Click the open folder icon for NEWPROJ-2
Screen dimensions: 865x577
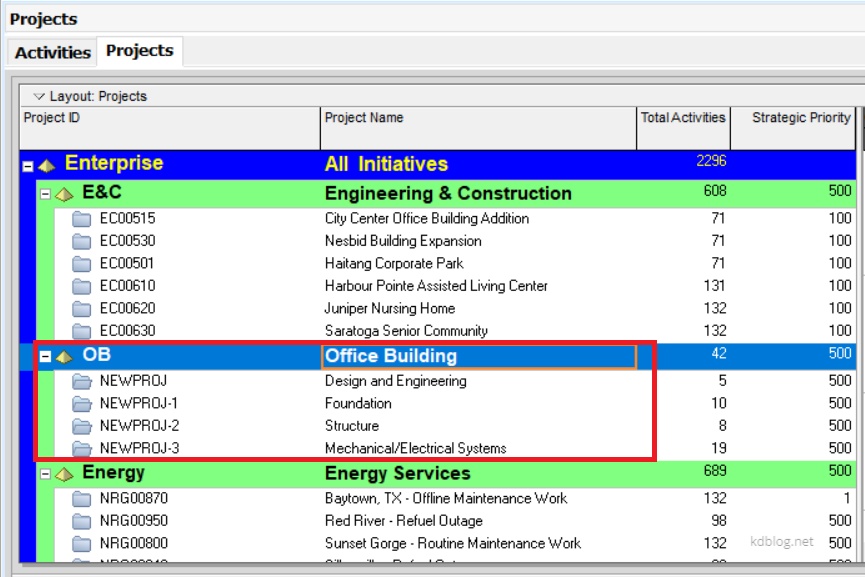coord(81,426)
